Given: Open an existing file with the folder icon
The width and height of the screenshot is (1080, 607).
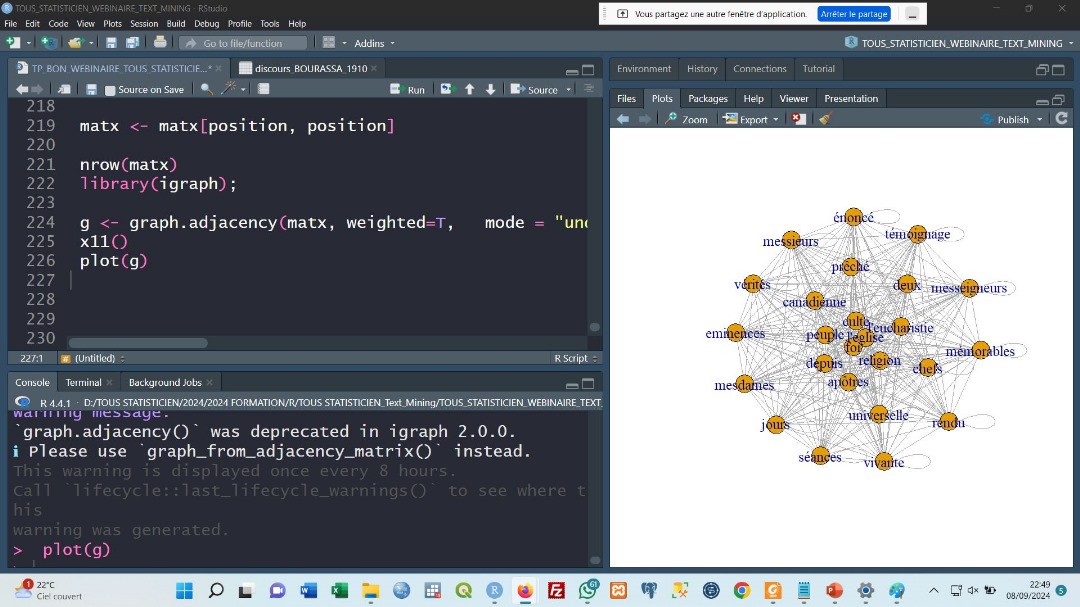Looking at the screenshot, I should point(75,43).
